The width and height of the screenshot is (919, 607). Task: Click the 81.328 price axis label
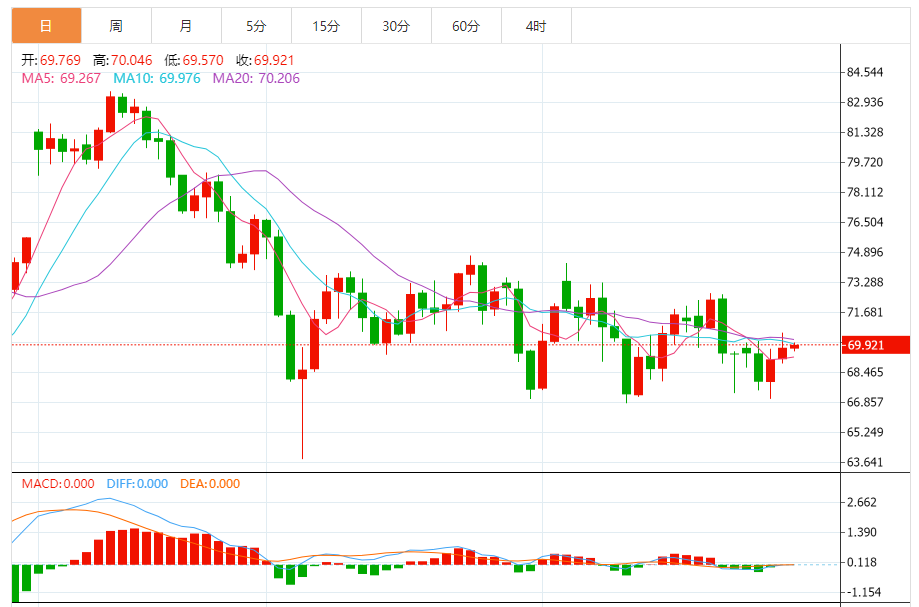864,132
